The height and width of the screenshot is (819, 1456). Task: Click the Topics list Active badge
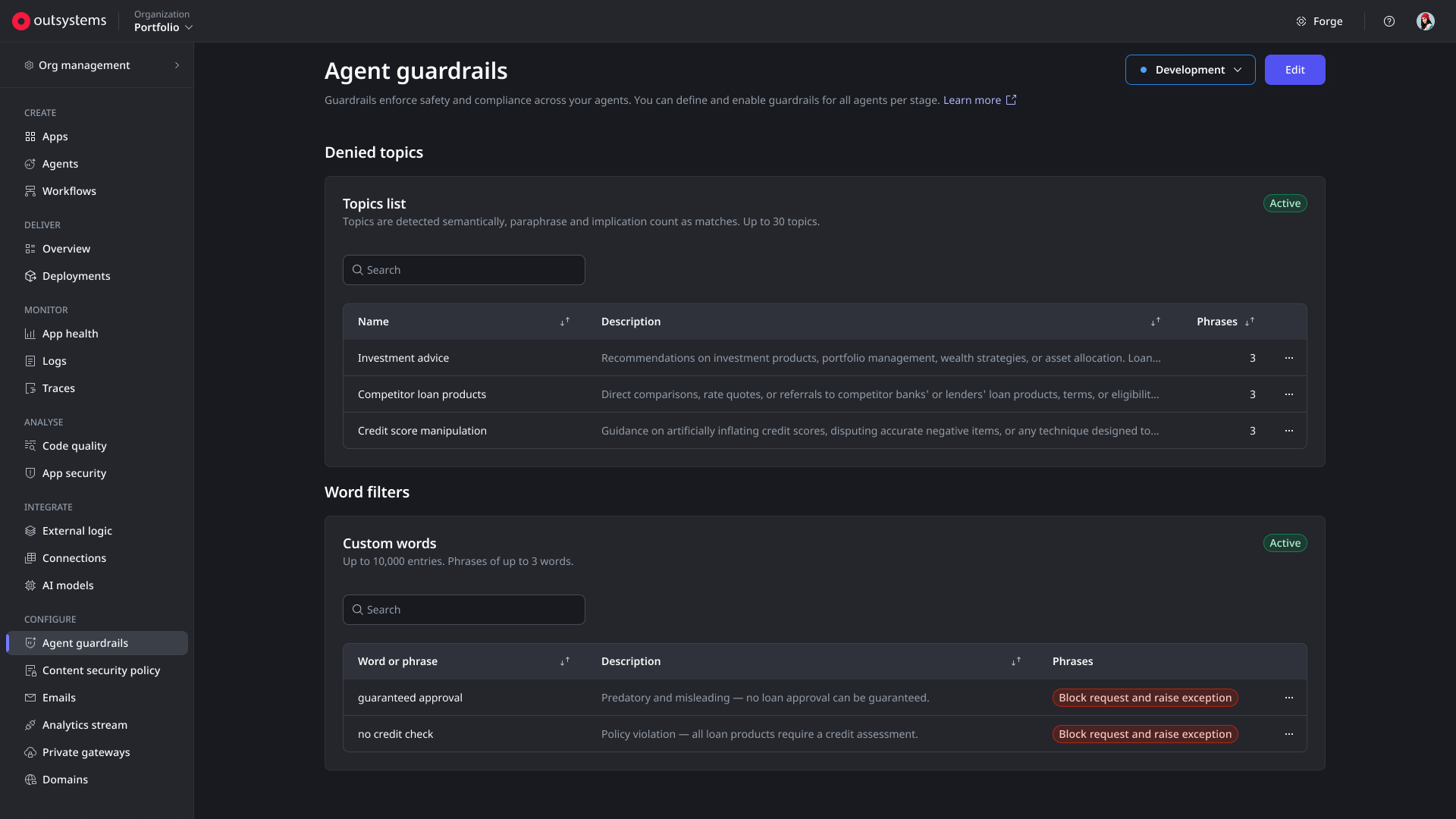click(1285, 203)
